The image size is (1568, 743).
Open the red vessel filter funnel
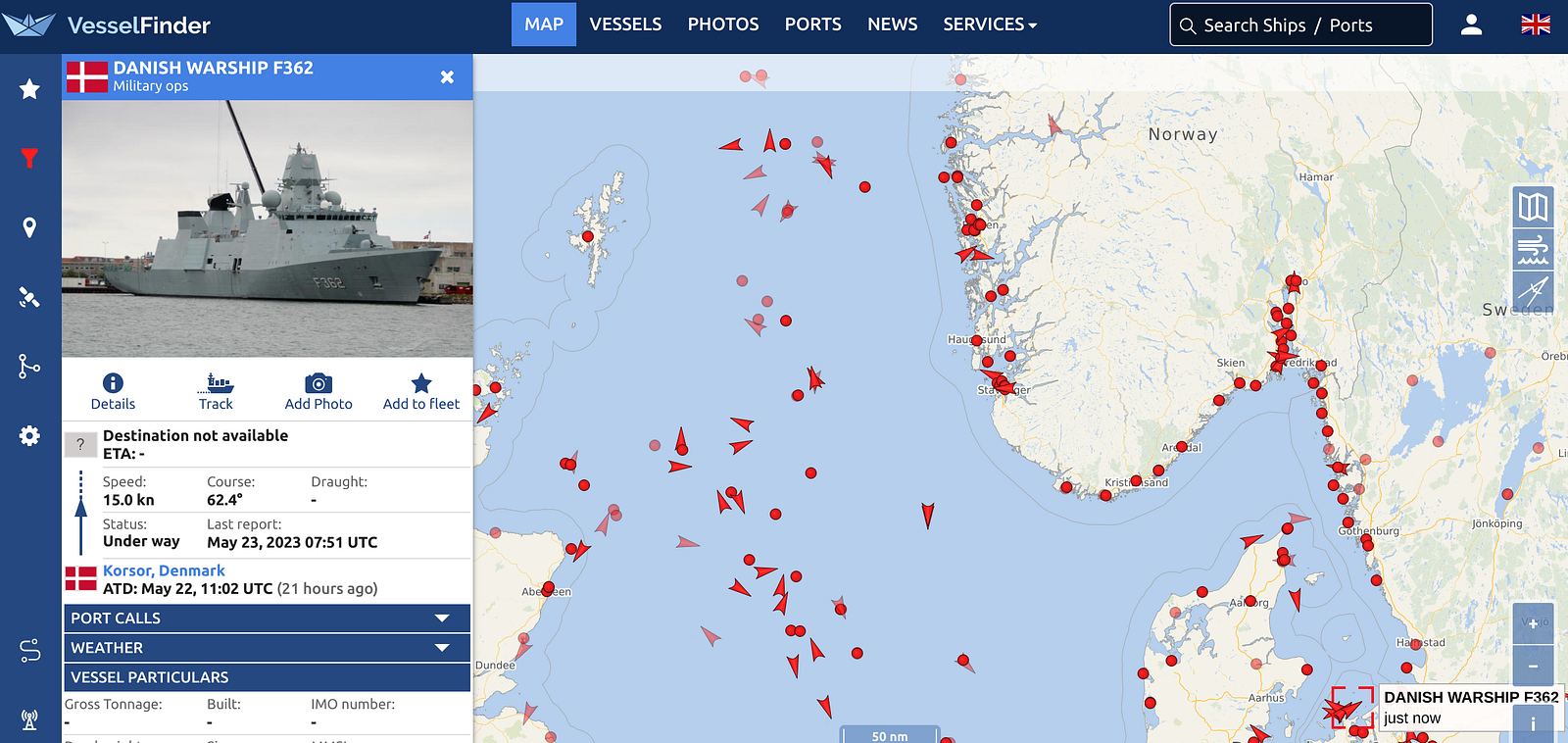(x=29, y=158)
